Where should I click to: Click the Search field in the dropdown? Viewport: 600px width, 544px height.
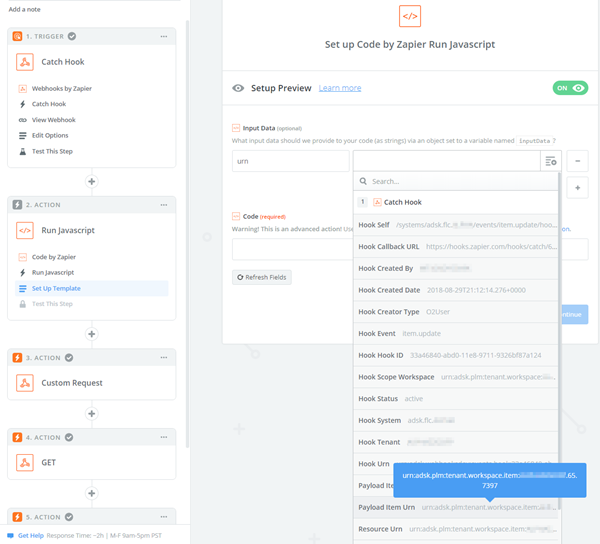click(456, 181)
